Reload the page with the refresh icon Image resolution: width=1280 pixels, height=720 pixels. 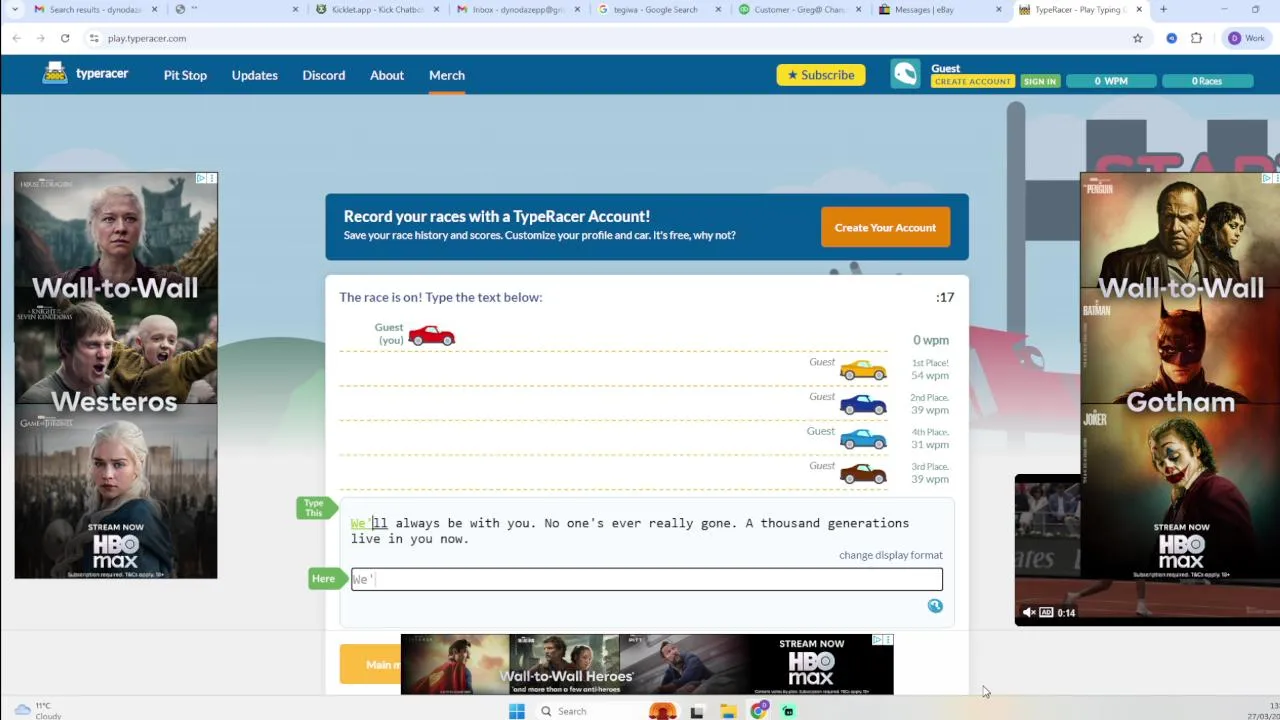65,38
